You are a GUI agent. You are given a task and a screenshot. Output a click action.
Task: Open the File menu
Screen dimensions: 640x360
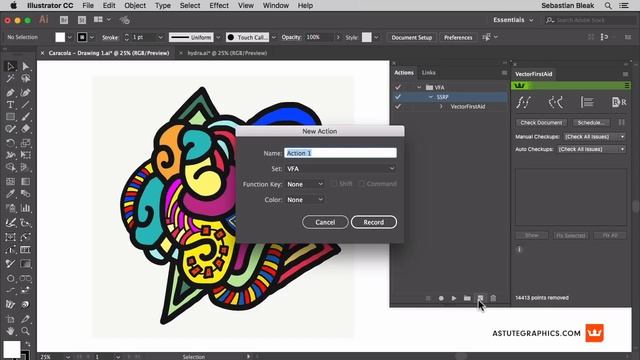[x=88, y=6]
